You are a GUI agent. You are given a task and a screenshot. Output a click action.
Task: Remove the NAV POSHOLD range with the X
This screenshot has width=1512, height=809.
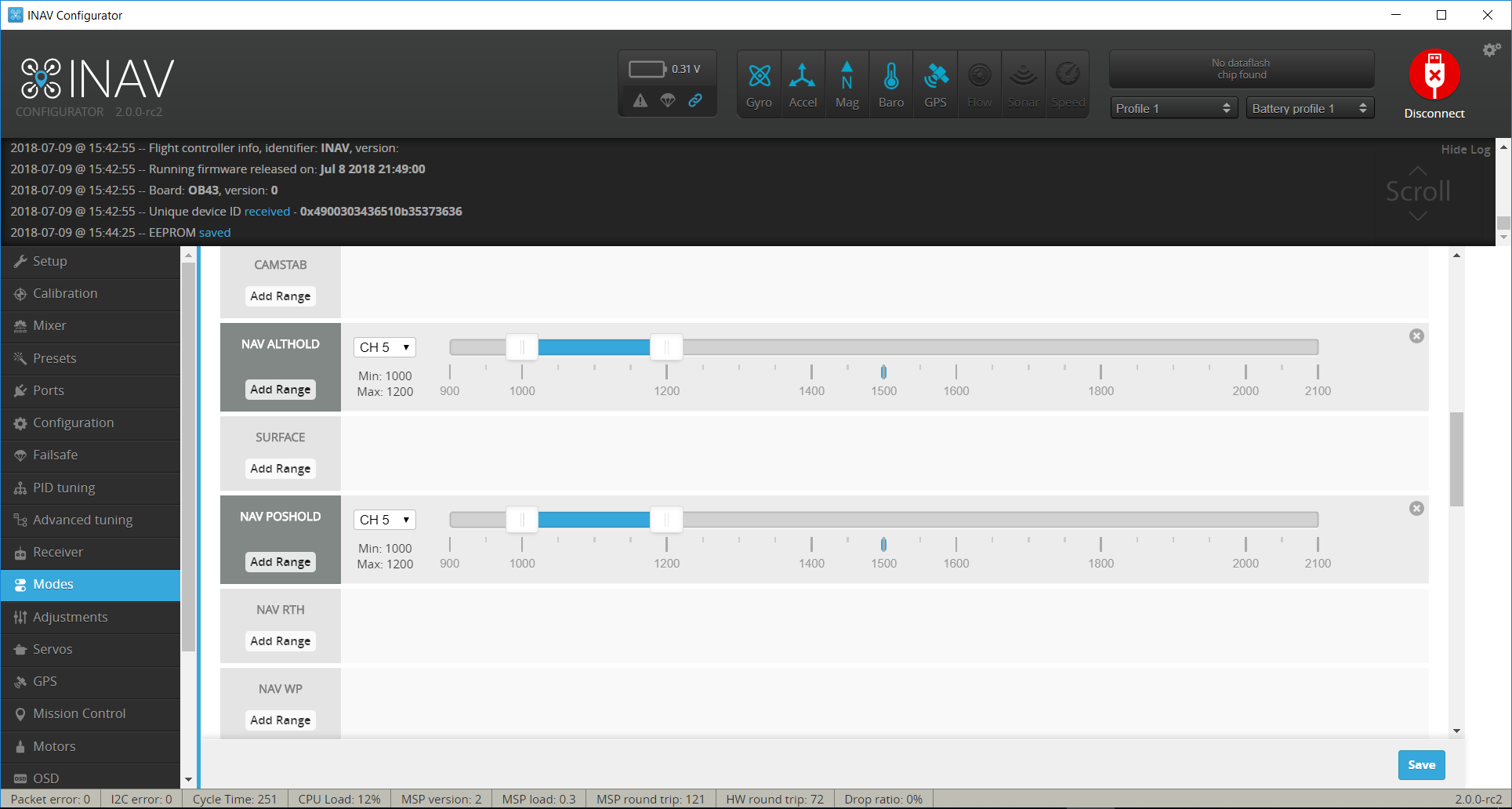[x=1416, y=508]
